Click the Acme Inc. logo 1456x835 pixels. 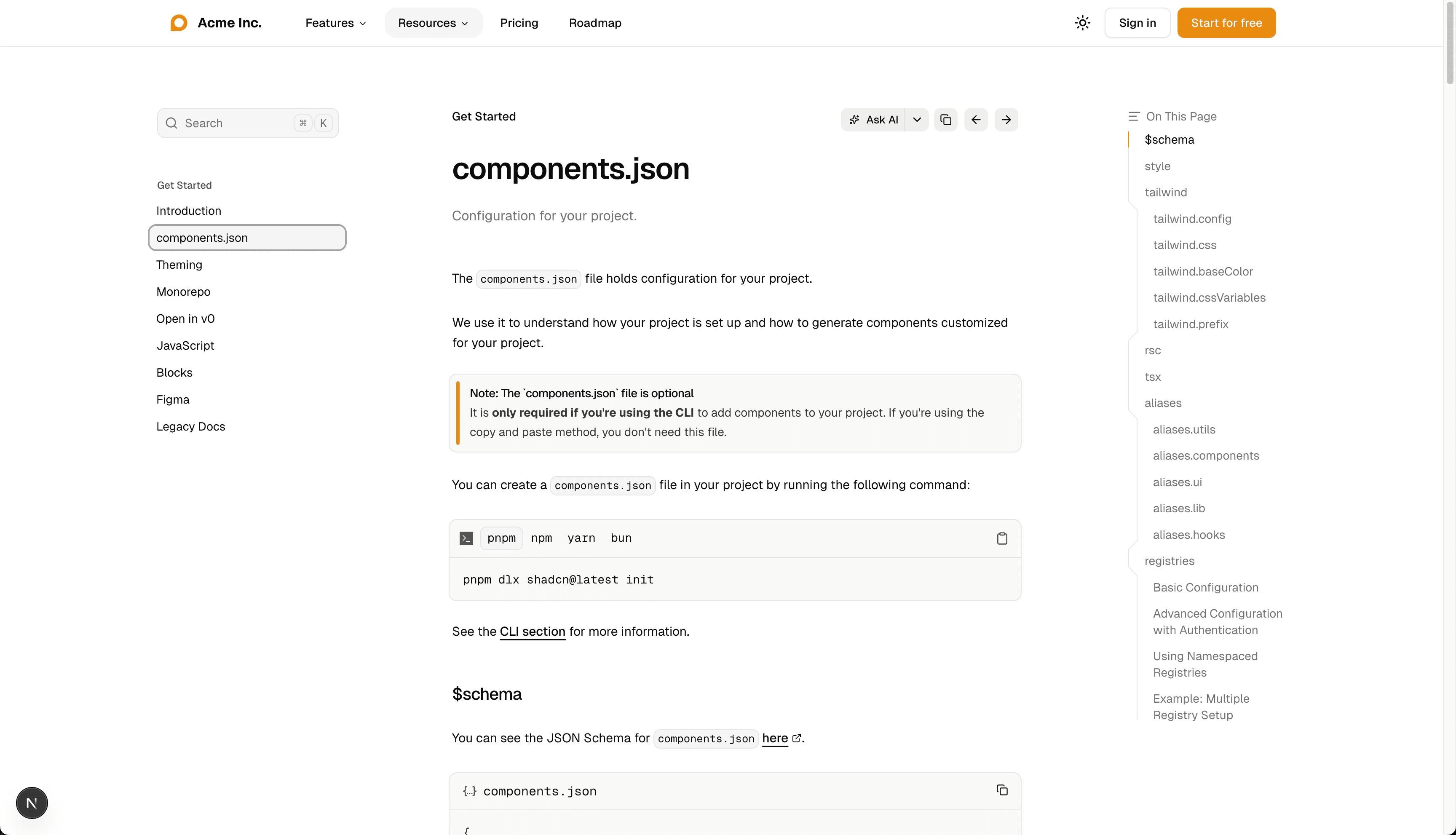(215, 22)
